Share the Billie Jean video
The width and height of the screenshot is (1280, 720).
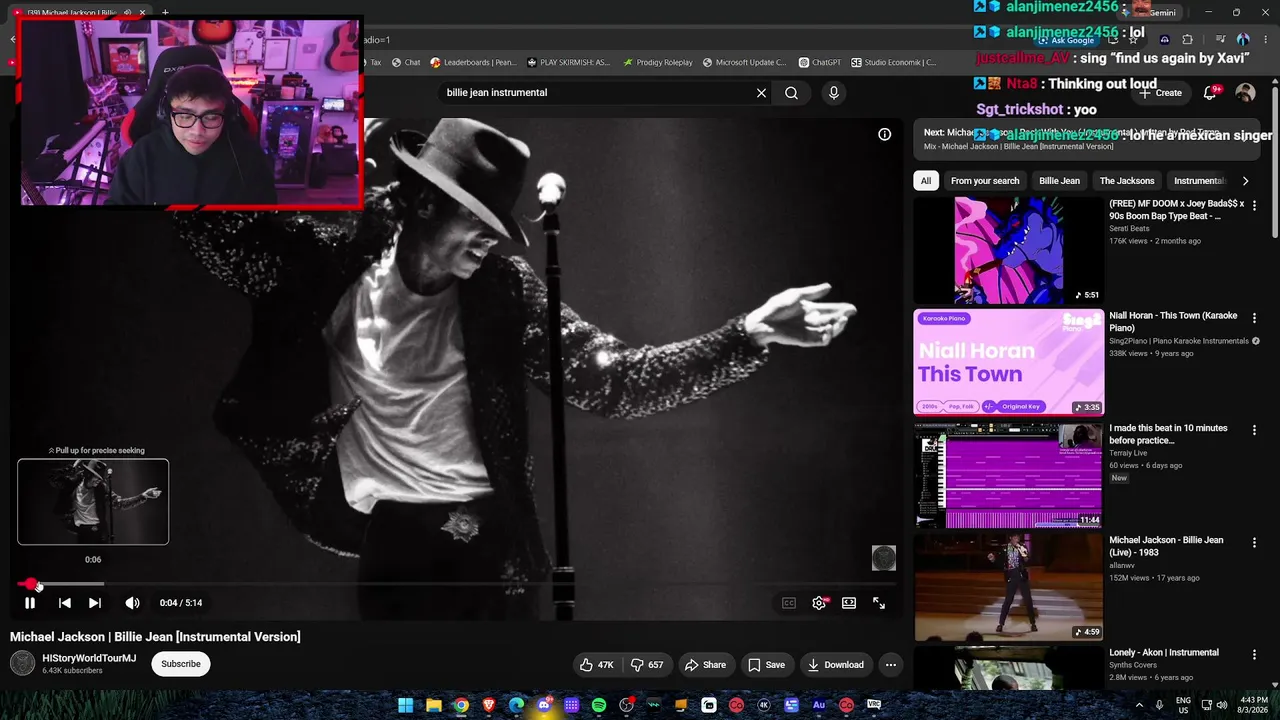click(x=705, y=665)
